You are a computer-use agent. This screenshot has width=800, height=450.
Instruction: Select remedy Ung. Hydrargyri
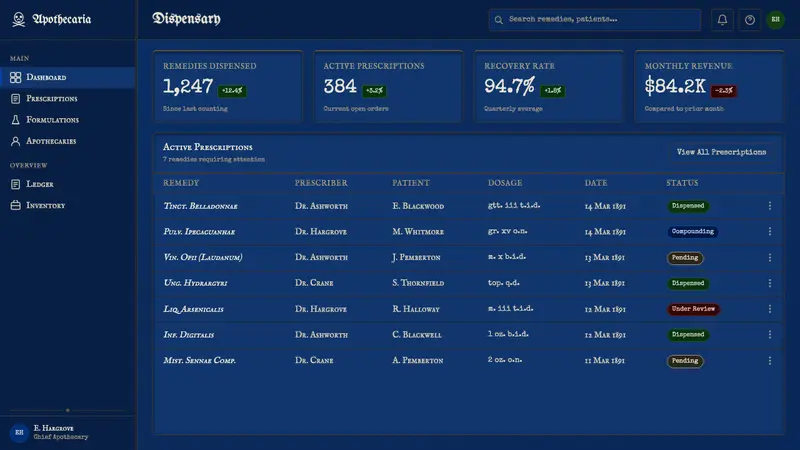(x=195, y=283)
